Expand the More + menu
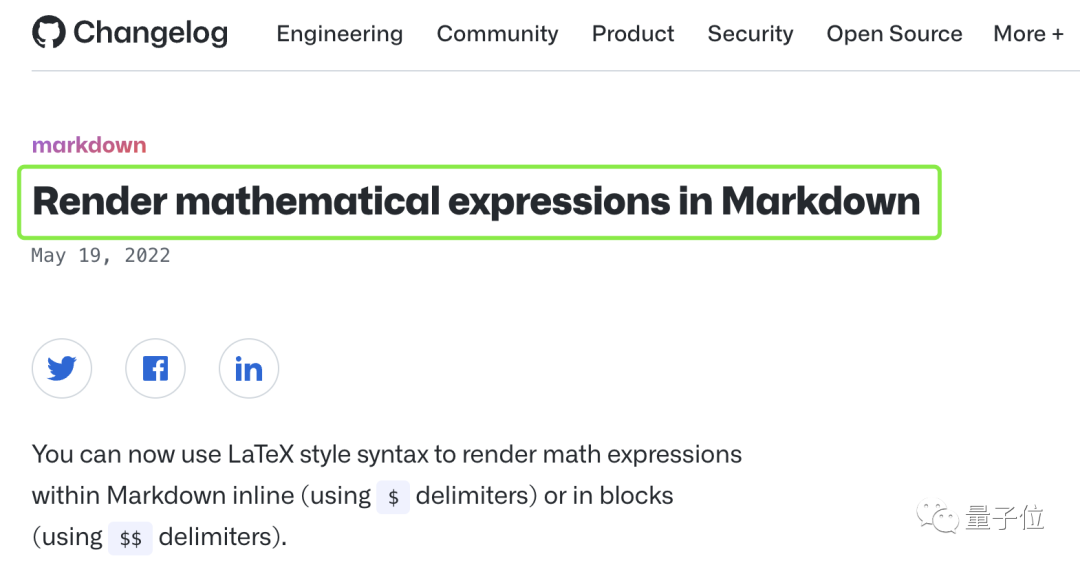The width and height of the screenshot is (1080, 565). tap(1028, 34)
